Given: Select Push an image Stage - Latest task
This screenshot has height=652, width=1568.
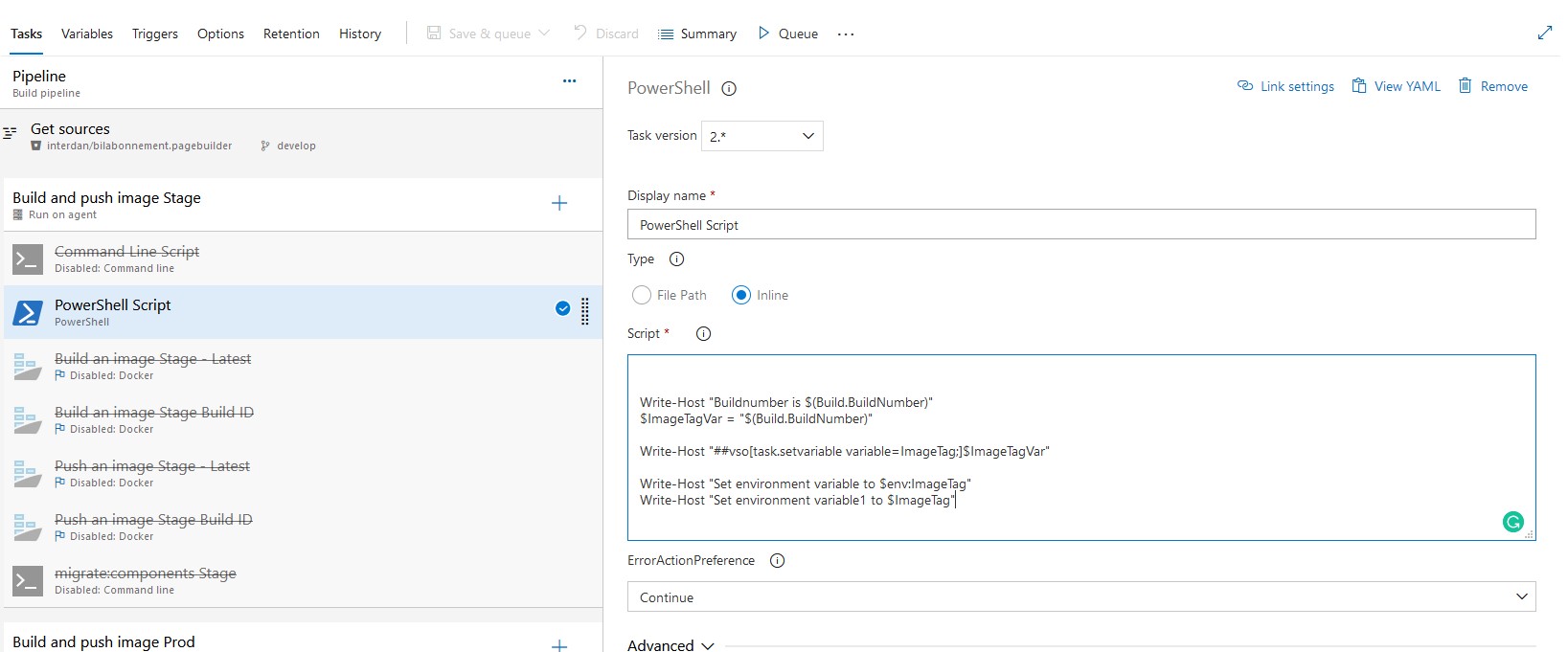Looking at the screenshot, I should click(301, 473).
